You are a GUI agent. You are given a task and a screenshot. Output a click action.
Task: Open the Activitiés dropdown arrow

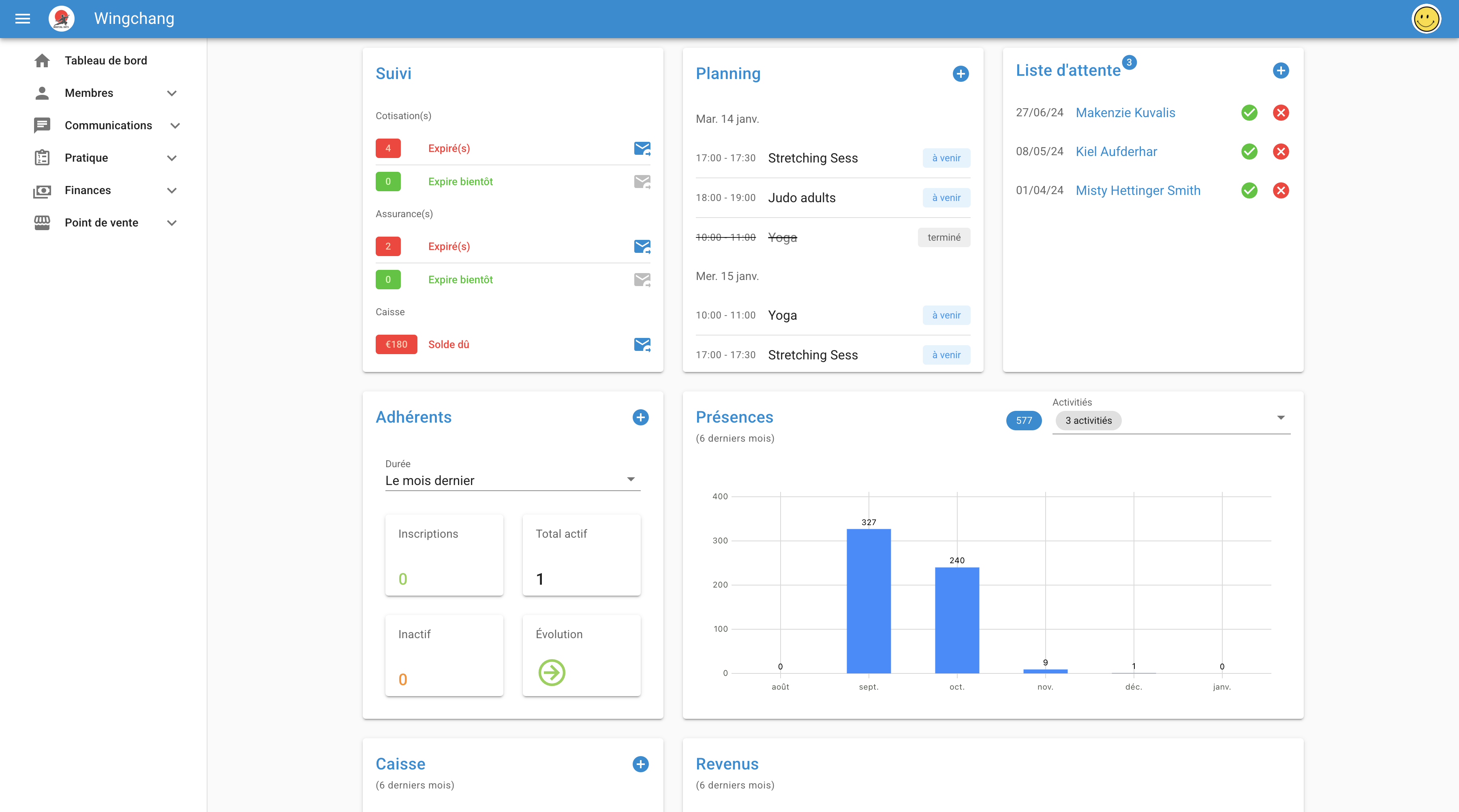point(1281,418)
